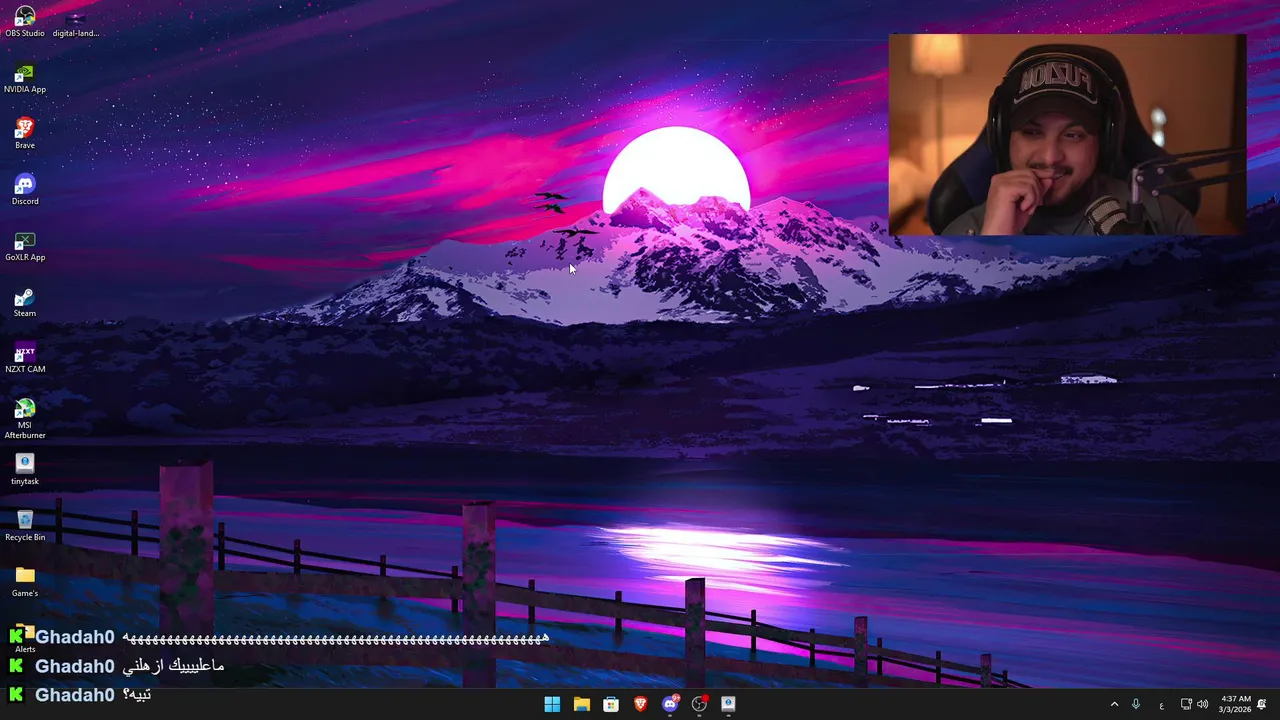Viewport: 1280px width, 720px height.
Task: Open Brave from the taskbar
Action: (640, 704)
